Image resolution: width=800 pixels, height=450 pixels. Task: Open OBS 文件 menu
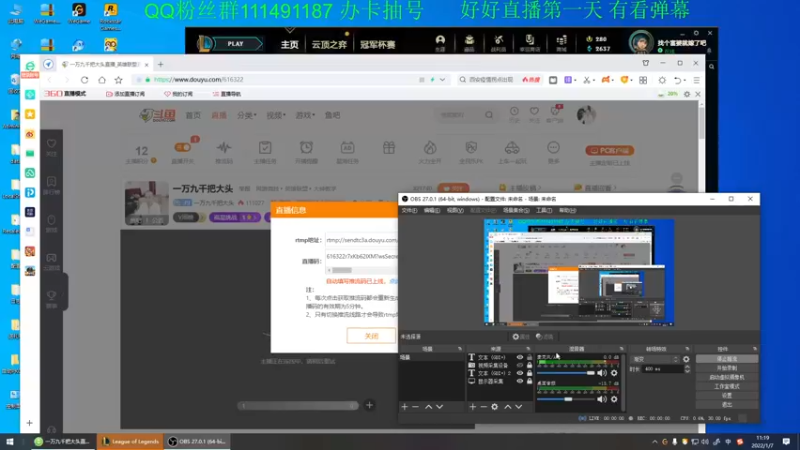coord(409,210)
